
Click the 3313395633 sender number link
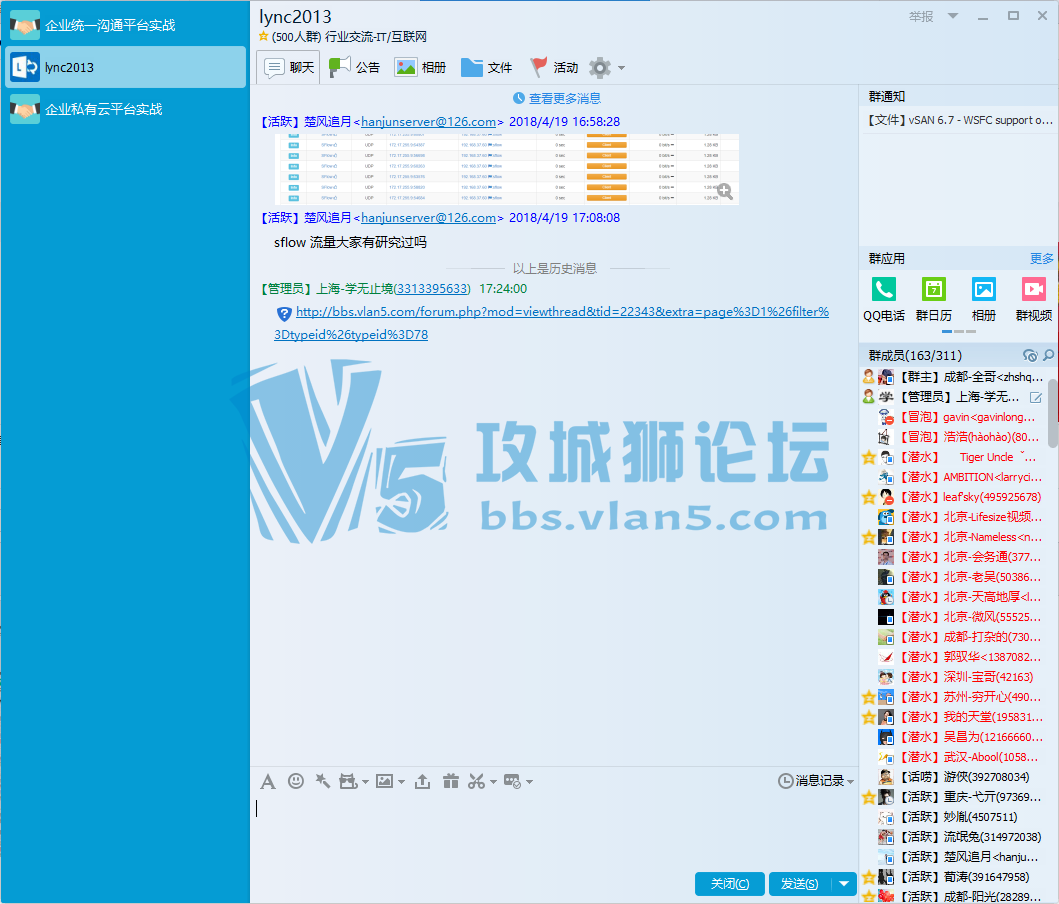[432, 288]
